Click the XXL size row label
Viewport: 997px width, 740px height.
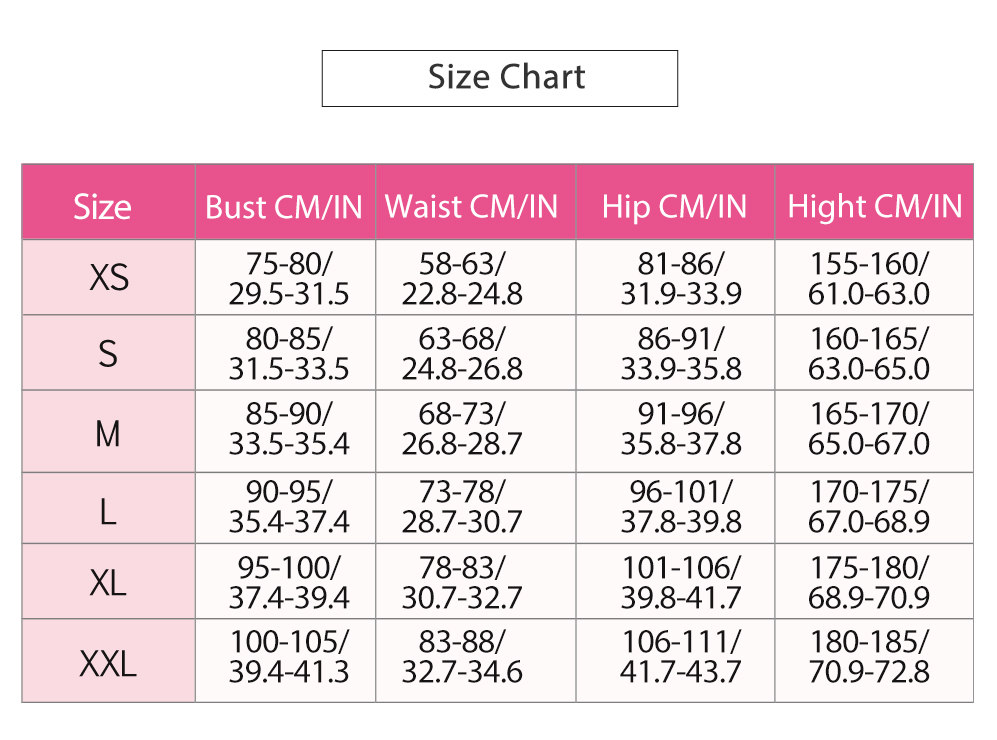pos(109,661)
